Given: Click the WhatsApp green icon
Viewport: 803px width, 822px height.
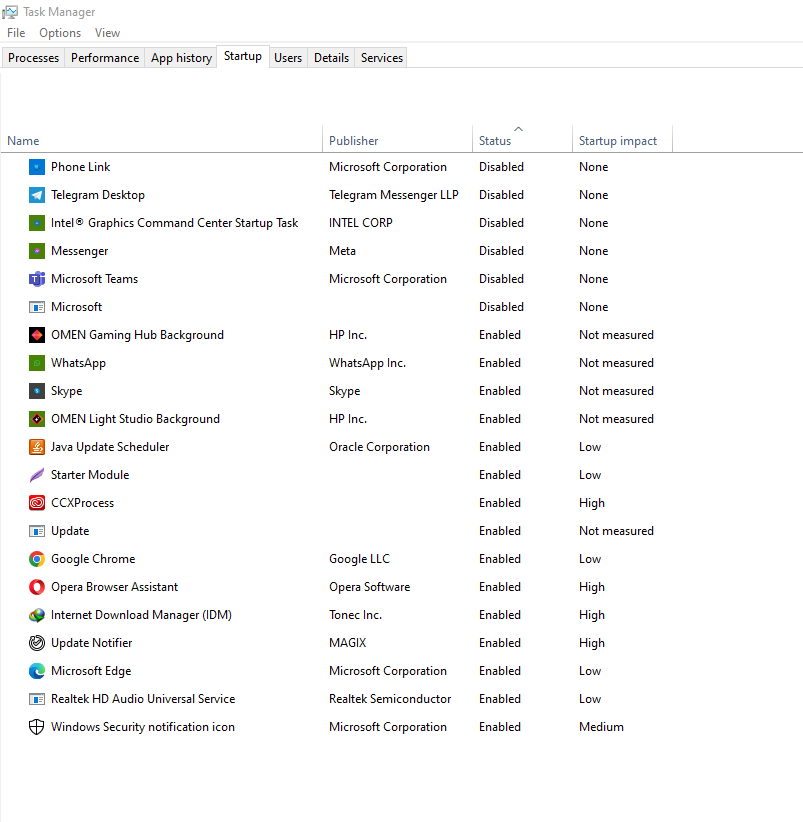Looking at the screenshot, I should click(x=37, y=363).
